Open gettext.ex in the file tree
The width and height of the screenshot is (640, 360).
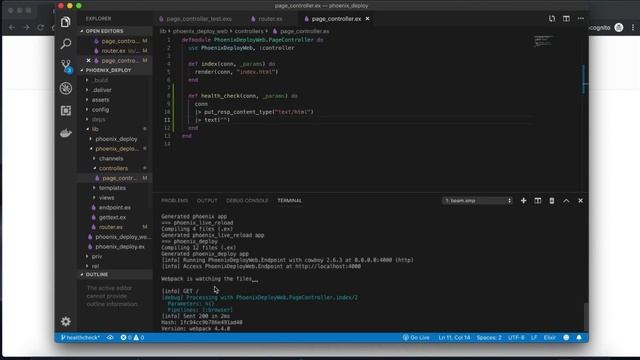112,217
